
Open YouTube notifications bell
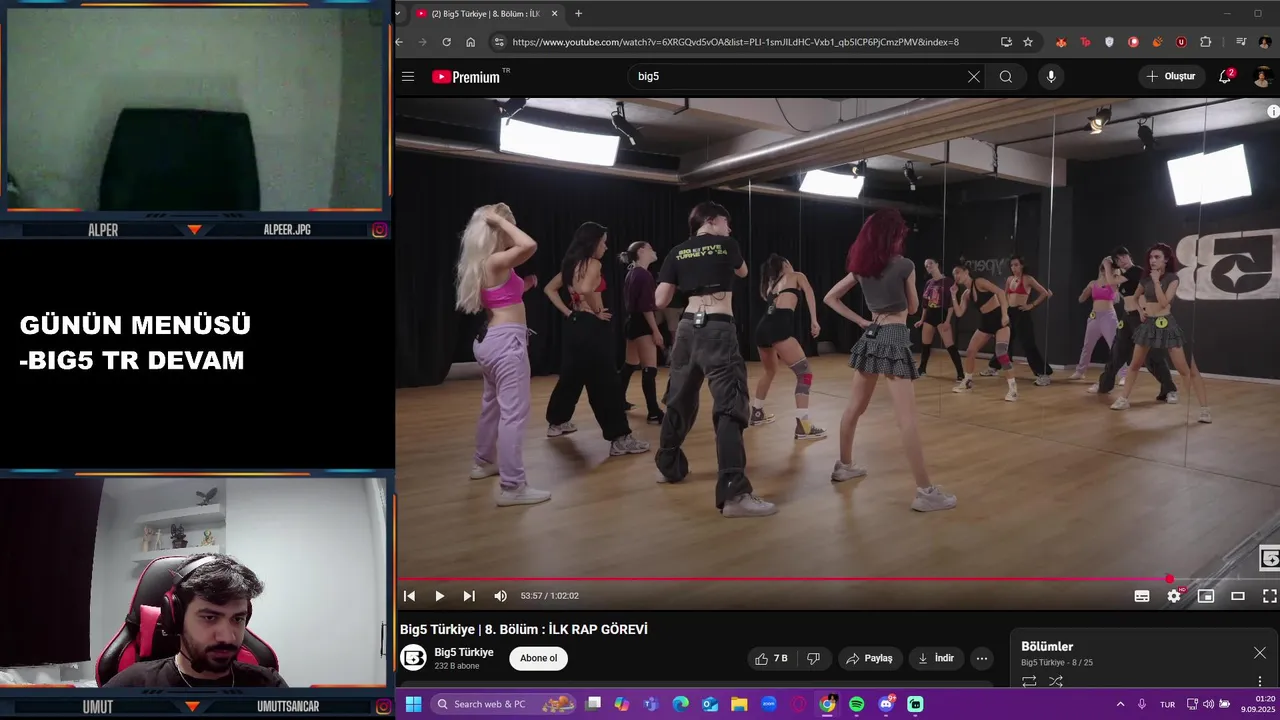pyautogui.click(x=1225, y=76)
